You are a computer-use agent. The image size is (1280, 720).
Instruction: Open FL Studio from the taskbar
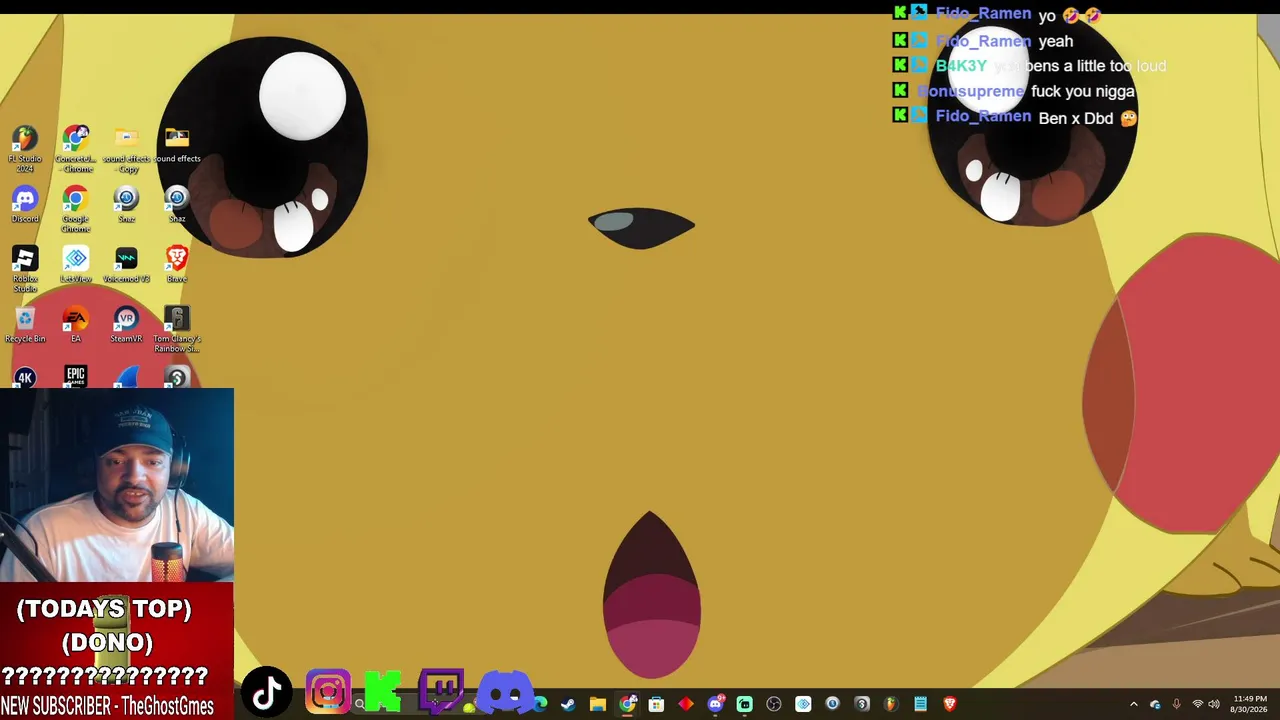pos(891,704)
